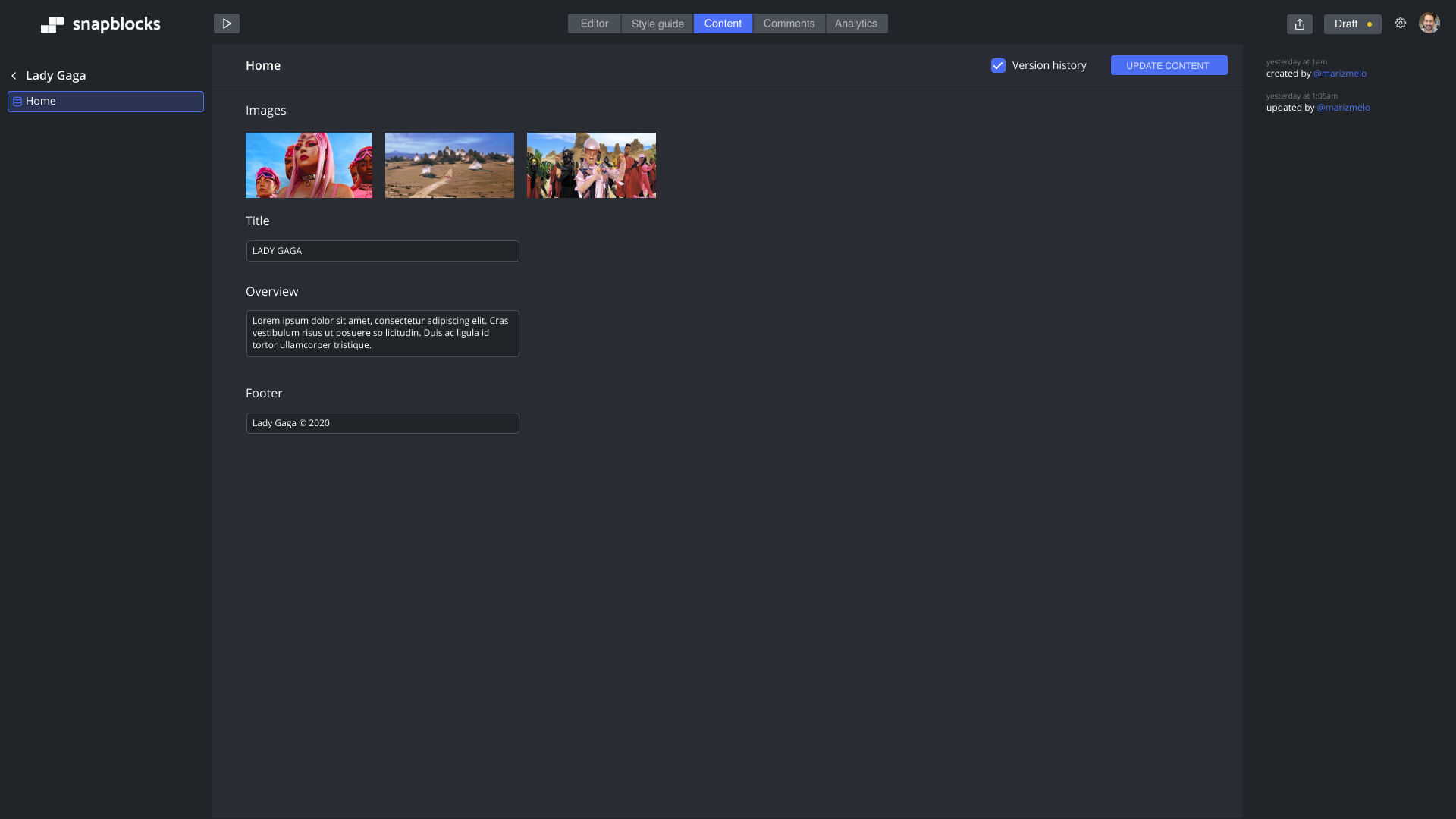Open the Comments tab
This screenshot has width=1456, height=819.
(x=789, y=24)
